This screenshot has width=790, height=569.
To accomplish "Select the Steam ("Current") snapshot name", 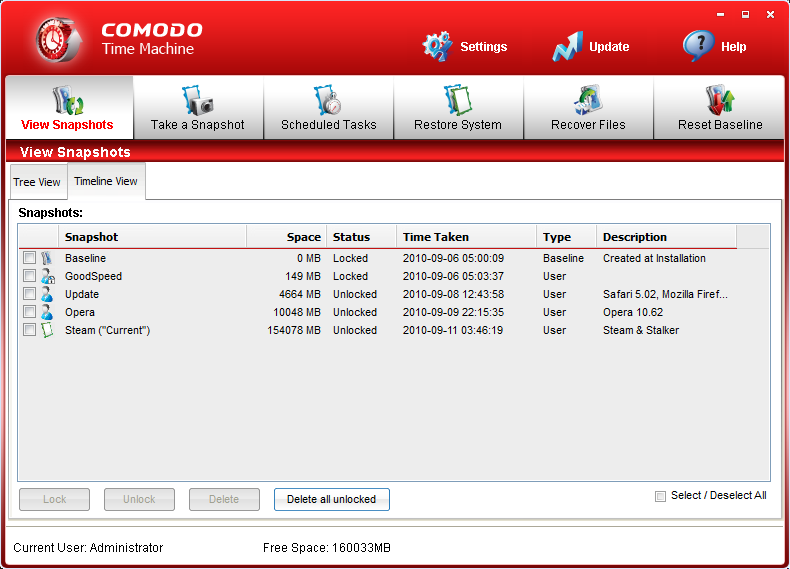I will point(107,330).
